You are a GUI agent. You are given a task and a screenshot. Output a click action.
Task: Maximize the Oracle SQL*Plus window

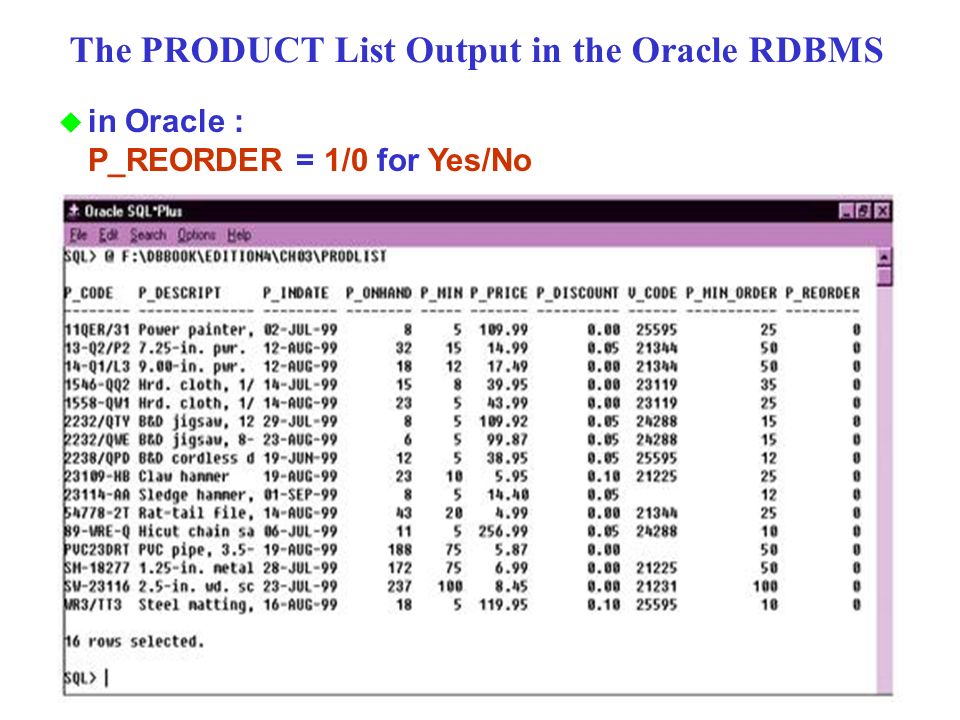(864, 211)
